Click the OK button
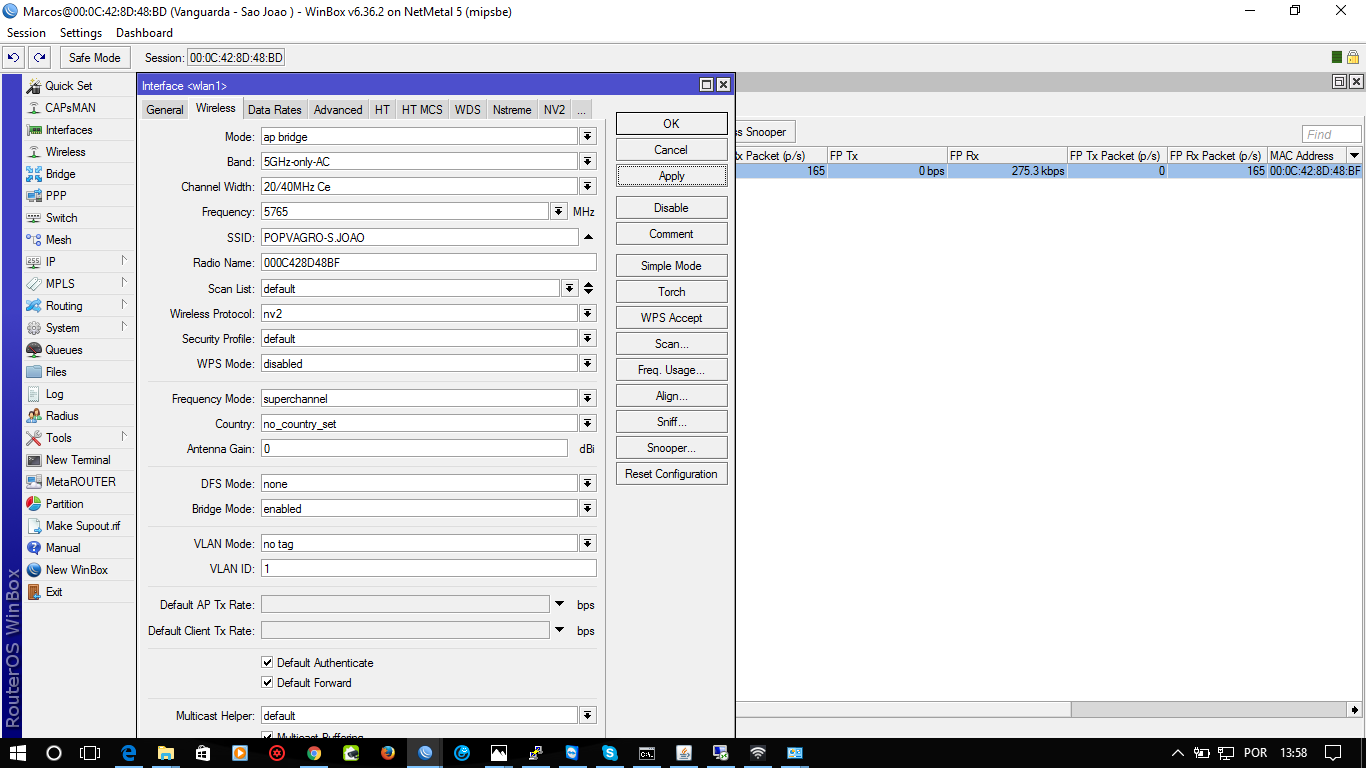The image size is (1366, 768). pyautogui.click(x=671, y=124)
